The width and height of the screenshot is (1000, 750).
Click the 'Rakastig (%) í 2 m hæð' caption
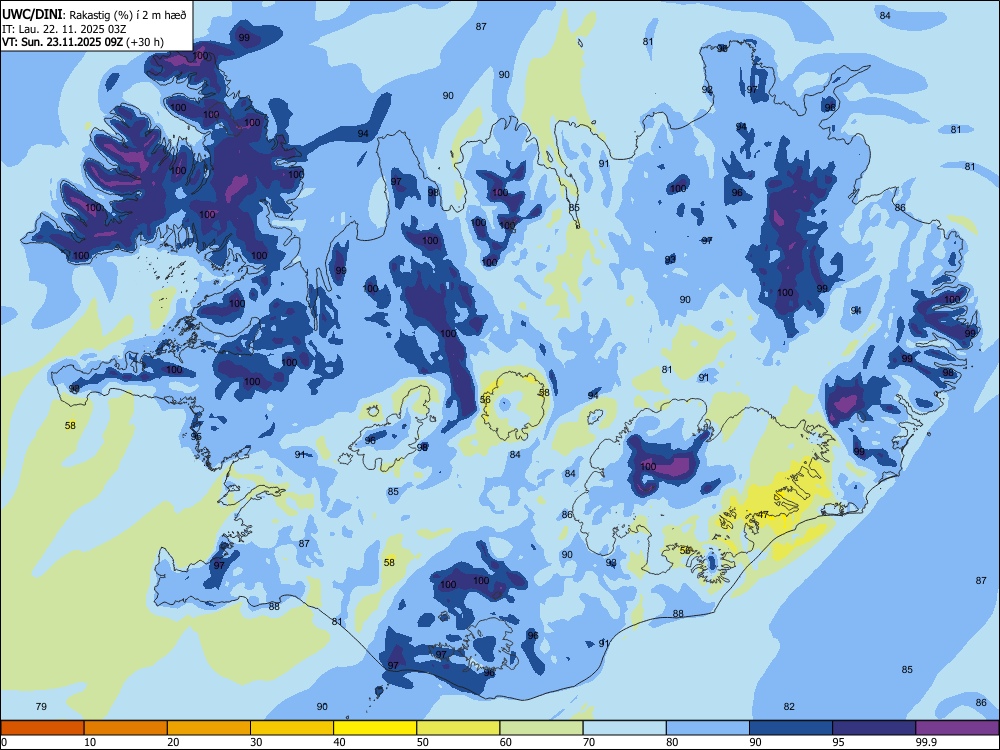tap(128, 15)
